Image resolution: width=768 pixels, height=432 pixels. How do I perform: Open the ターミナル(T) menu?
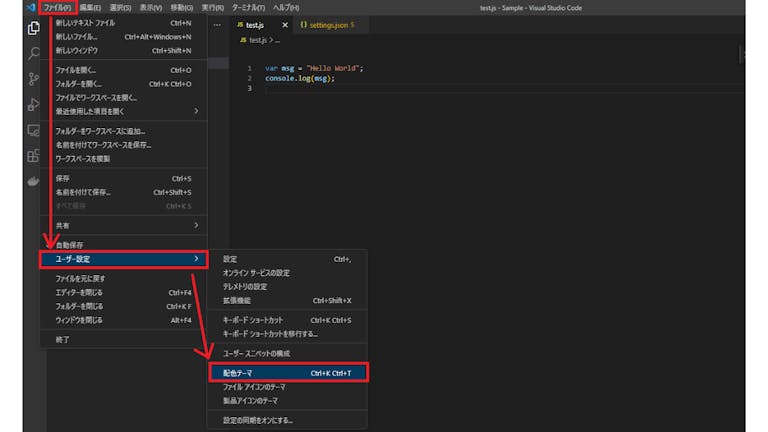248,8
